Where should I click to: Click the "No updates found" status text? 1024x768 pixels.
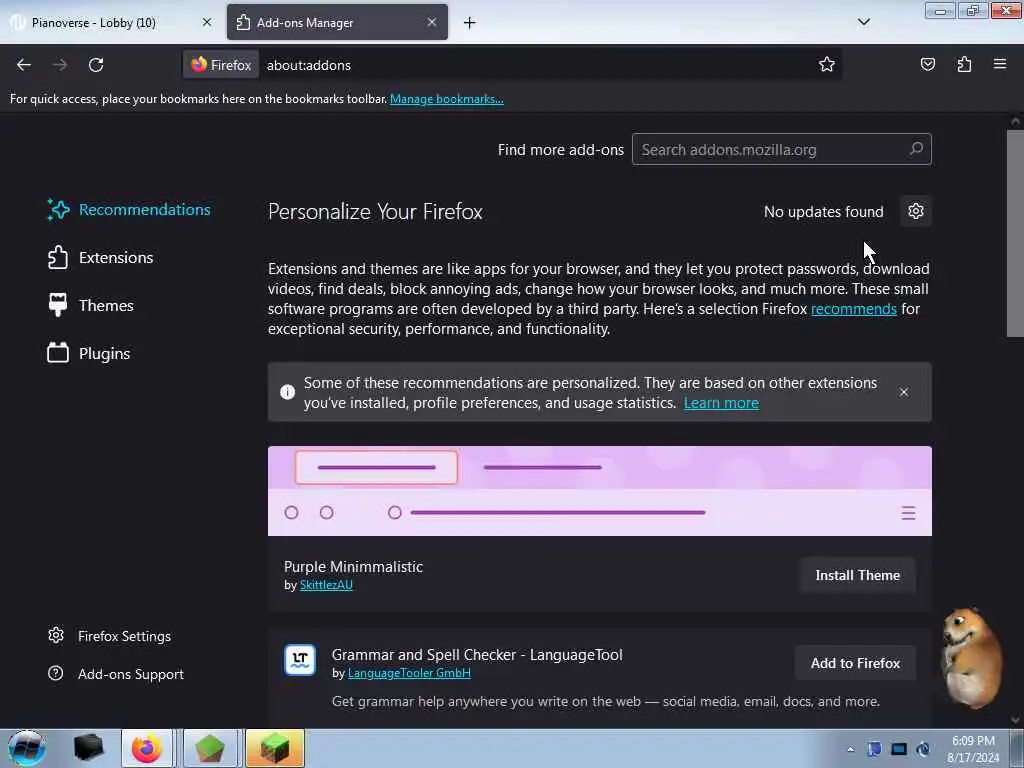[824, 212]
